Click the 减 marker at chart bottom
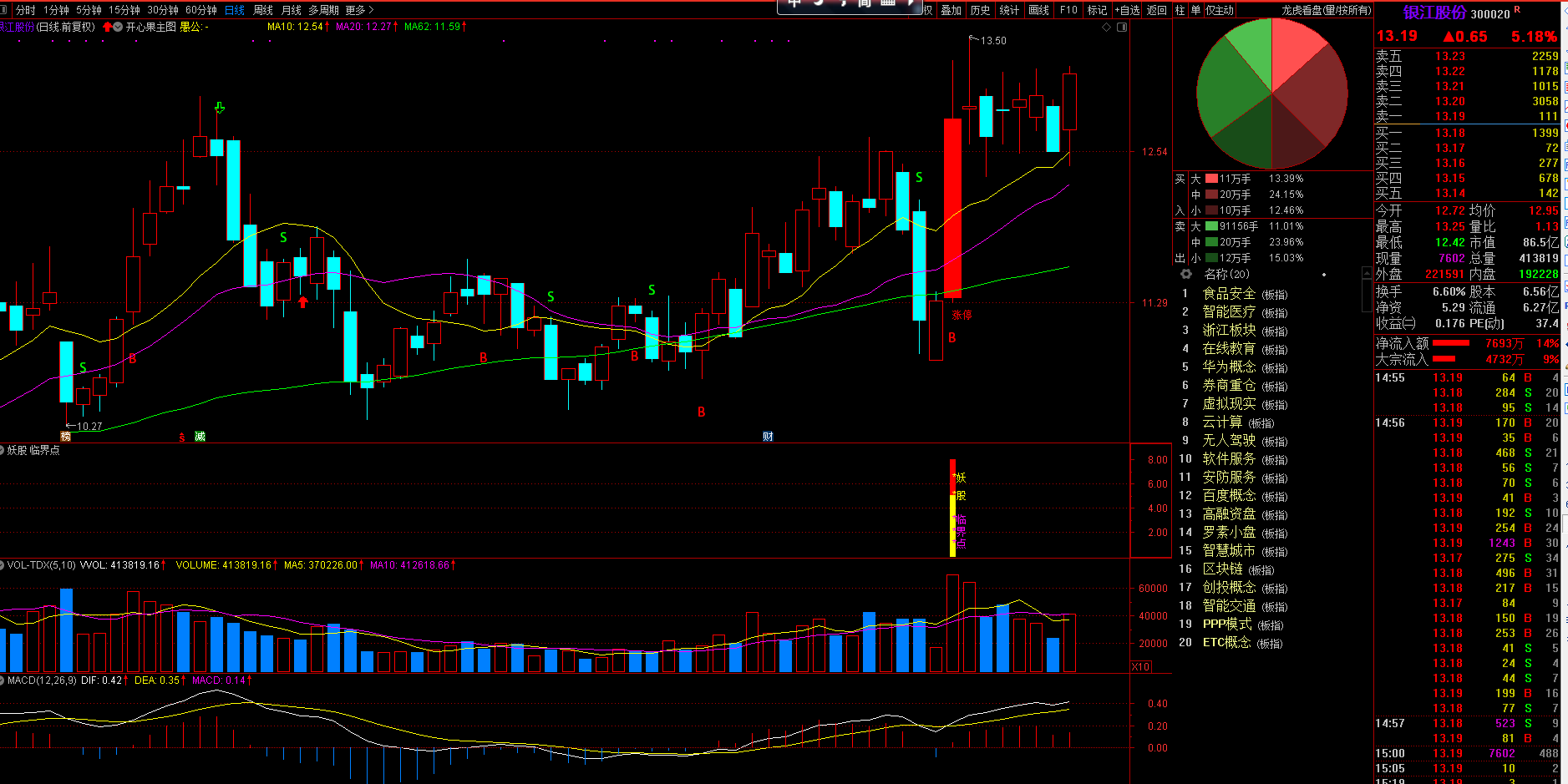This screenshot has width=1568, height=784. pyautogui.click(x=200, y=437)
